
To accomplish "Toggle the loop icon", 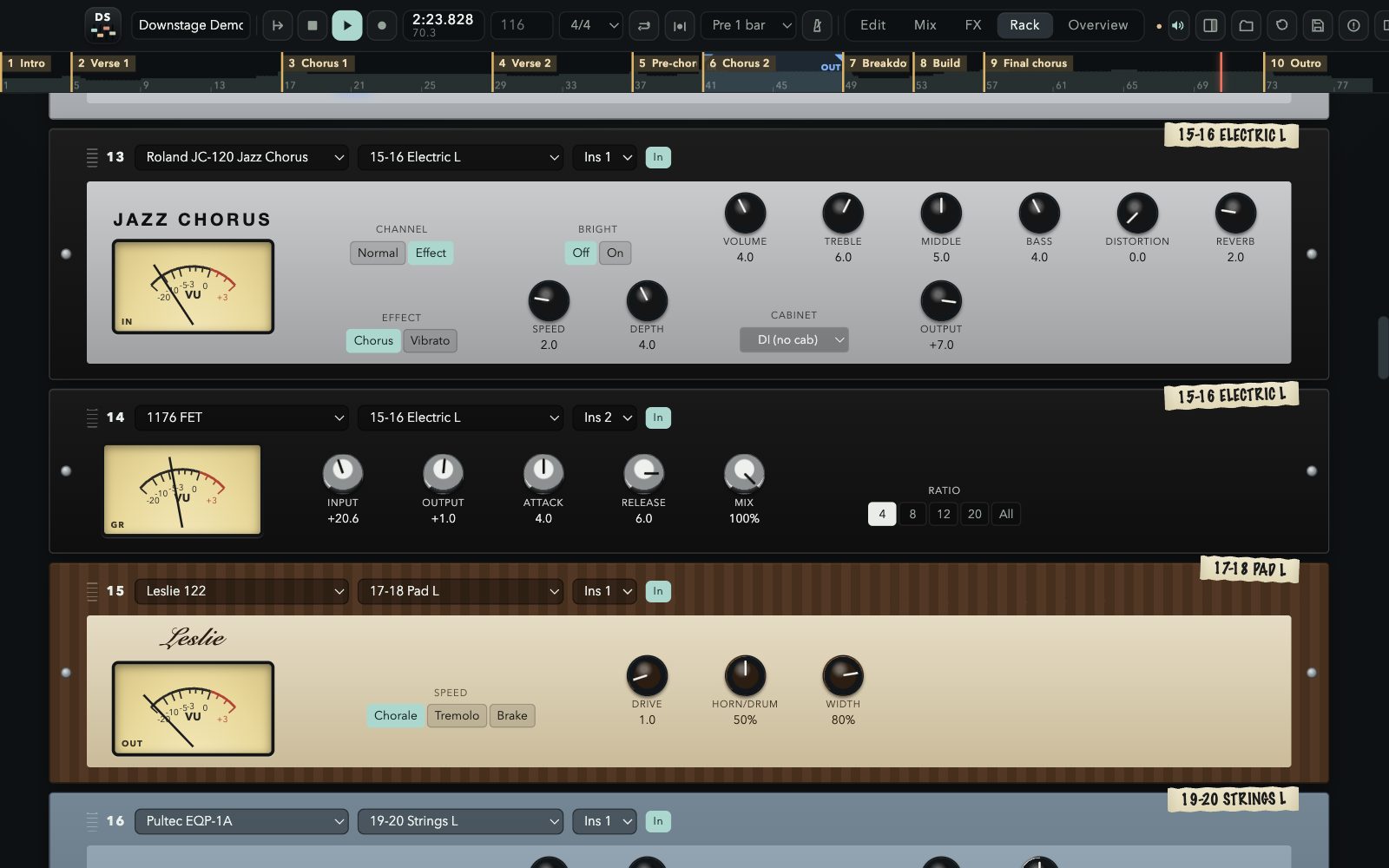I will click(x=643, y=25).
